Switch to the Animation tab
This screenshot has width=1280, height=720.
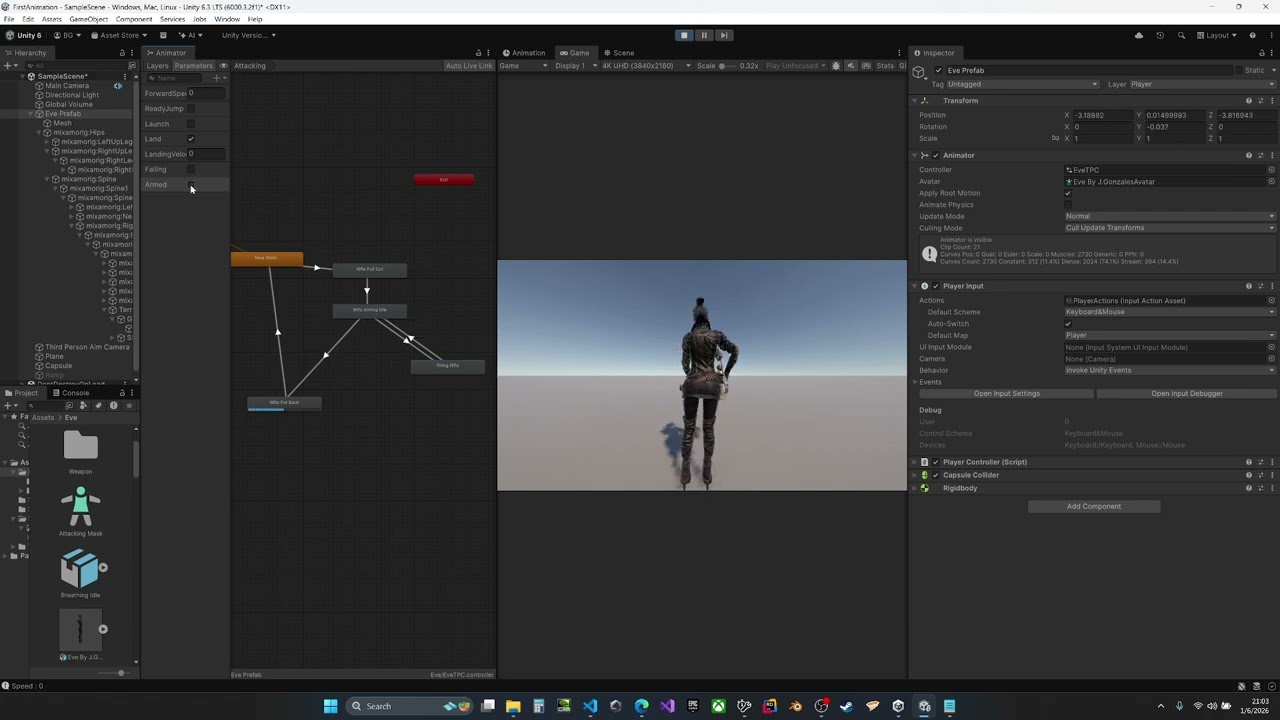coord(524,53)
